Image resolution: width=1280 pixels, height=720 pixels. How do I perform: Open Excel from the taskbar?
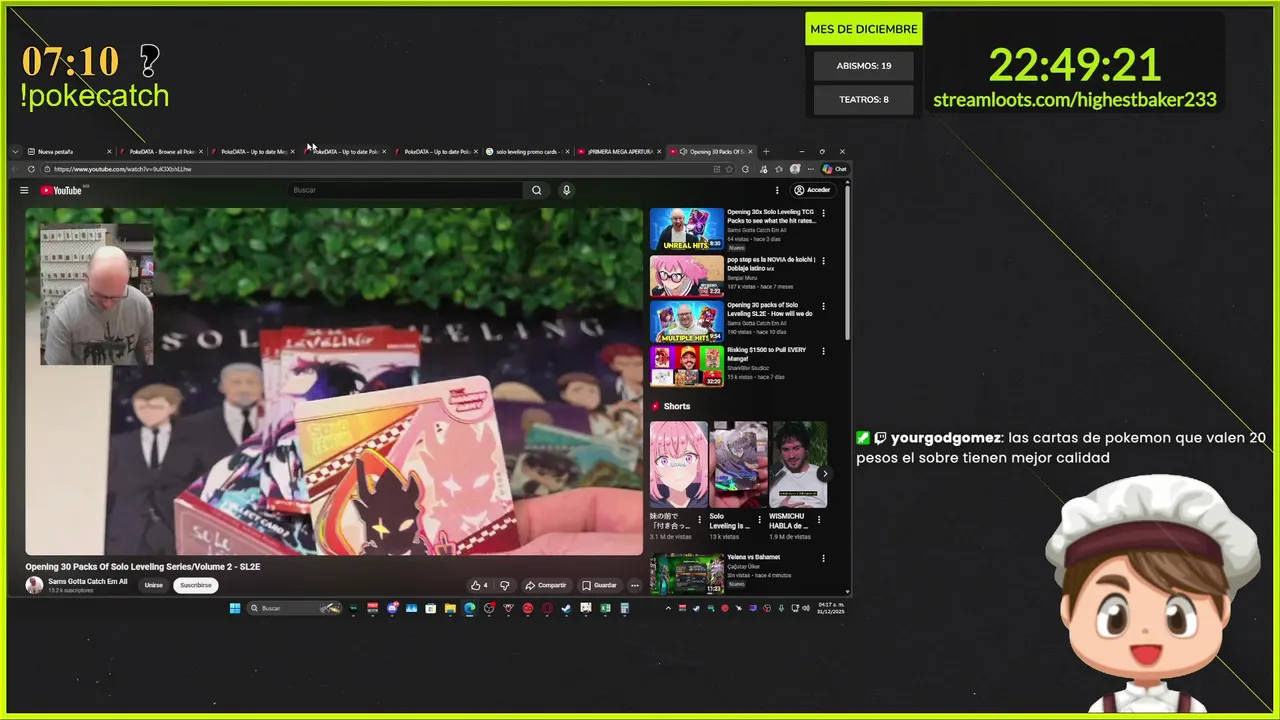point(605,608)
